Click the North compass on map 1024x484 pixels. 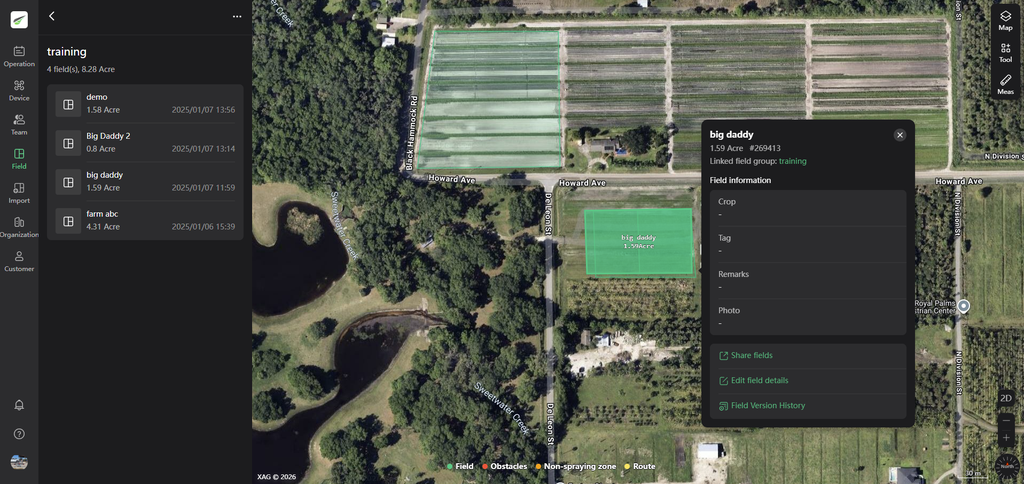tap(1007, 465)
